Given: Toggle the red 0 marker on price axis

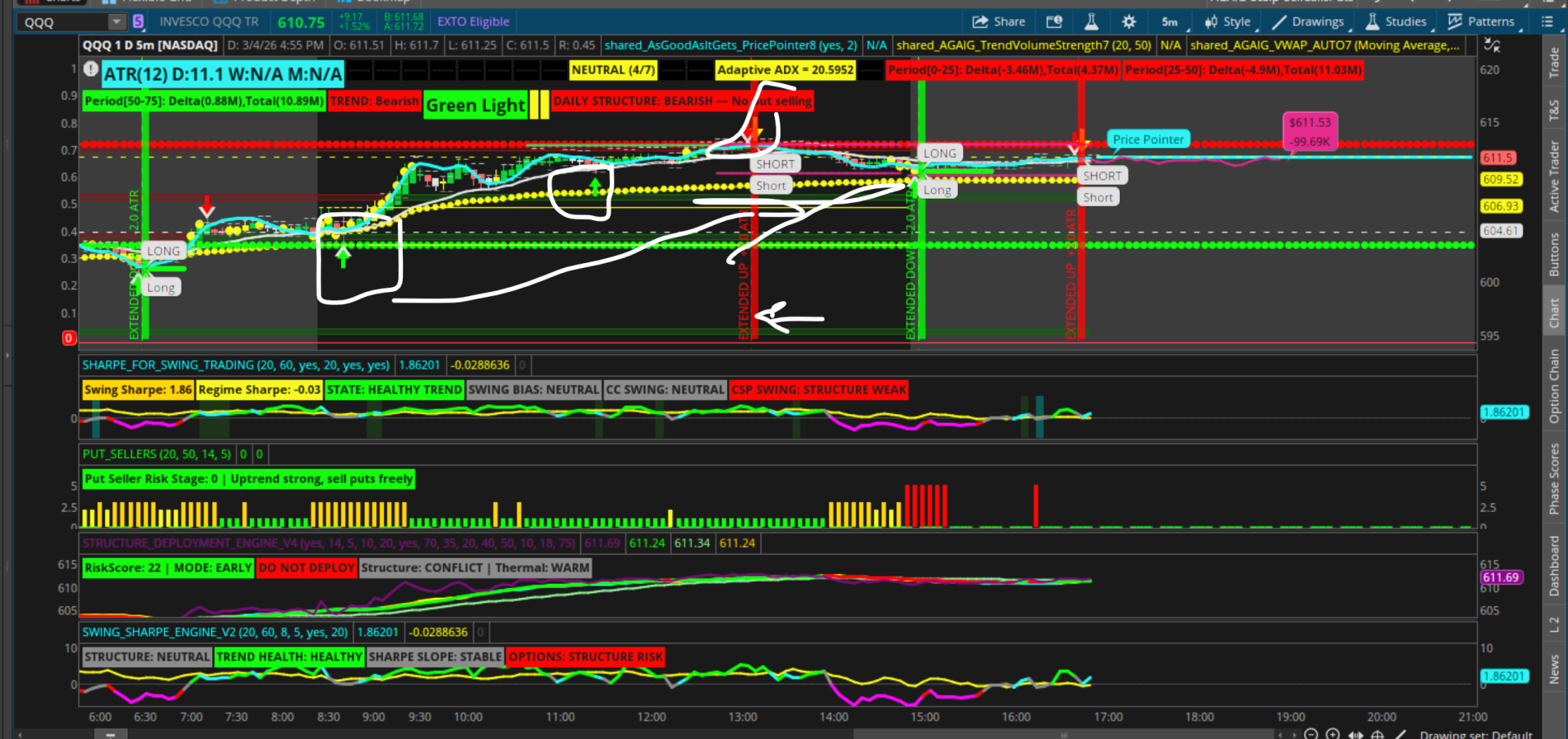Looking at the screenshot, I should [69, 337].
